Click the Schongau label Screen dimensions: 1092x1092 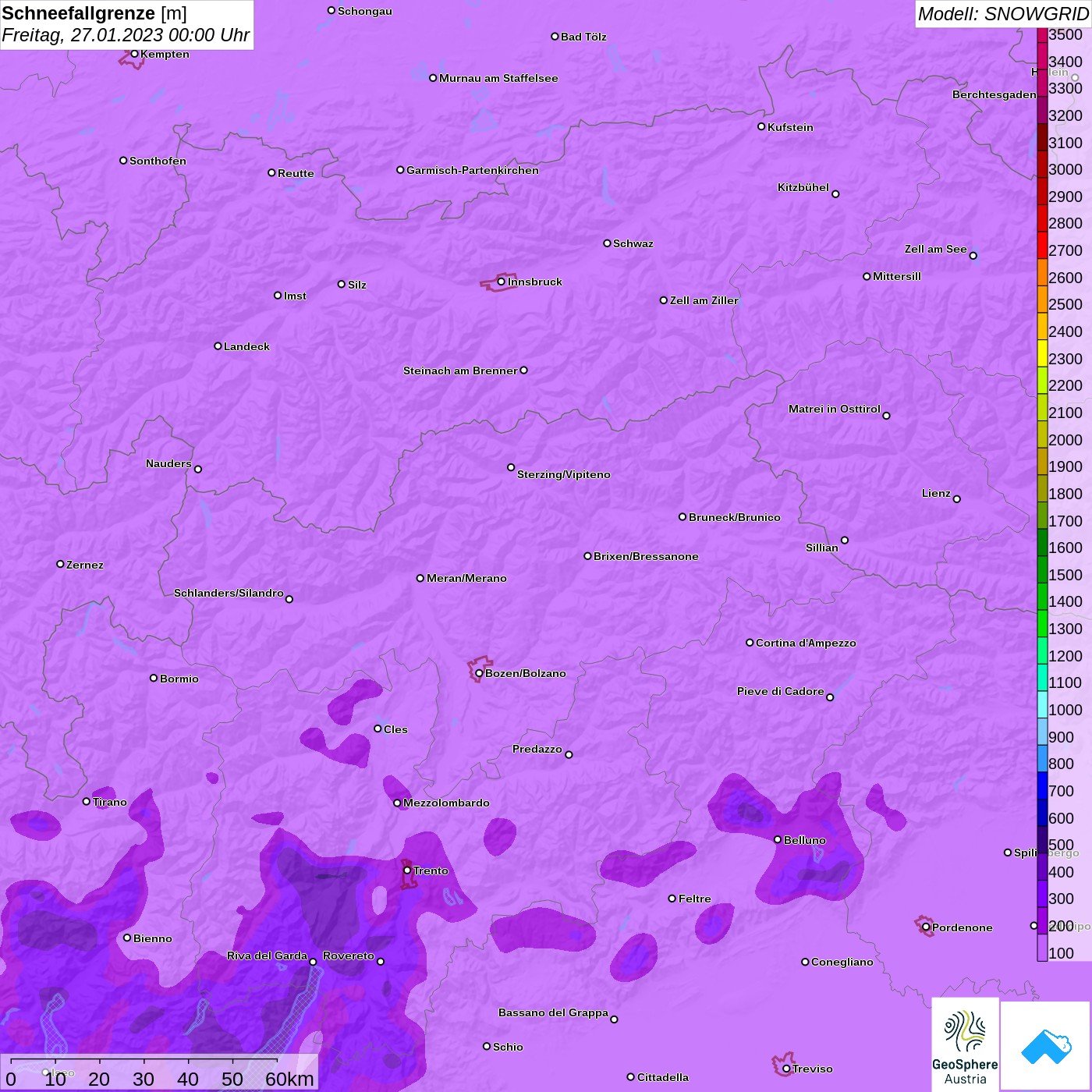365,11
